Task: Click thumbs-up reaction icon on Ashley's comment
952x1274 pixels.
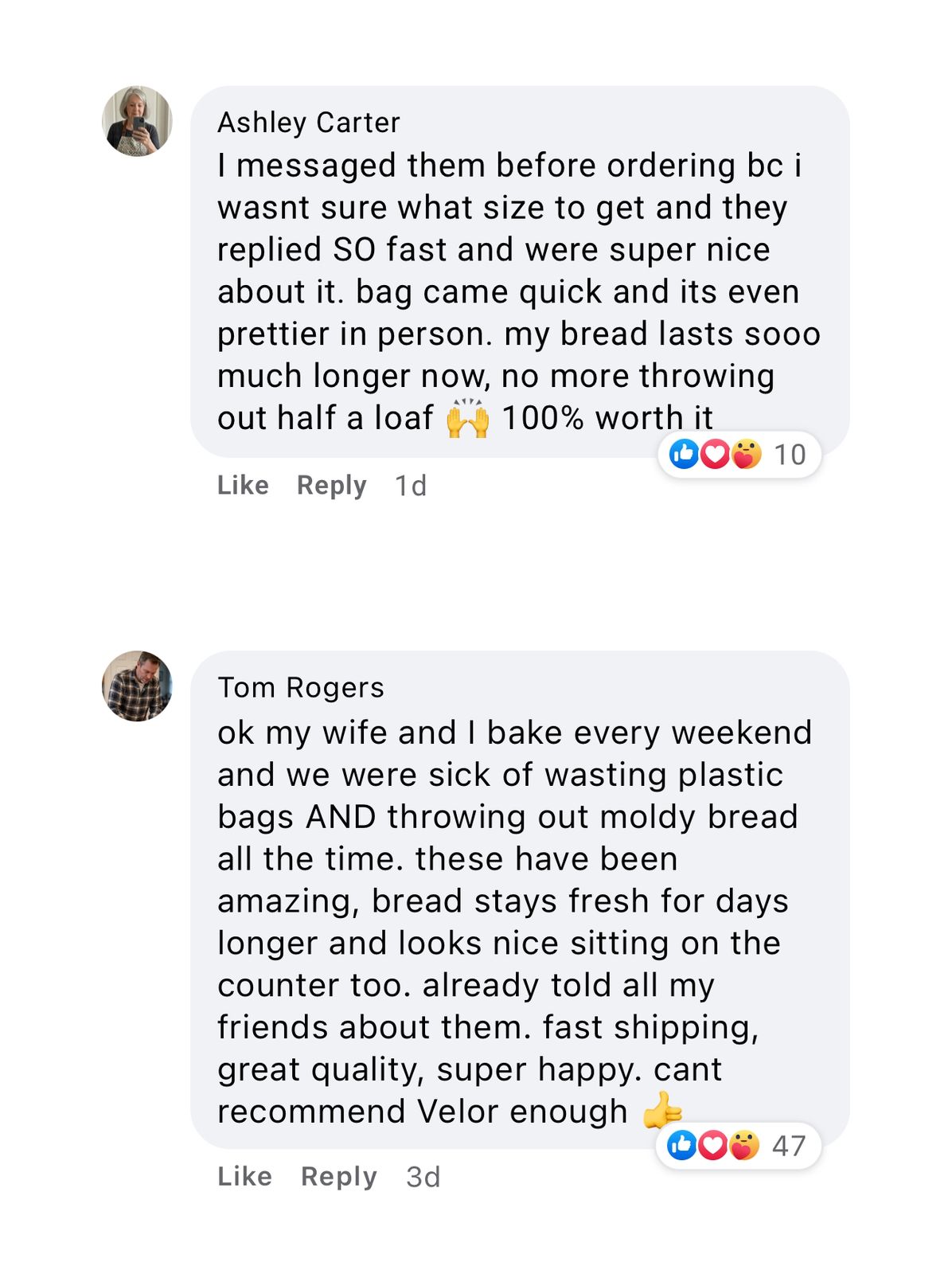Action: click(x=684, y=454)
